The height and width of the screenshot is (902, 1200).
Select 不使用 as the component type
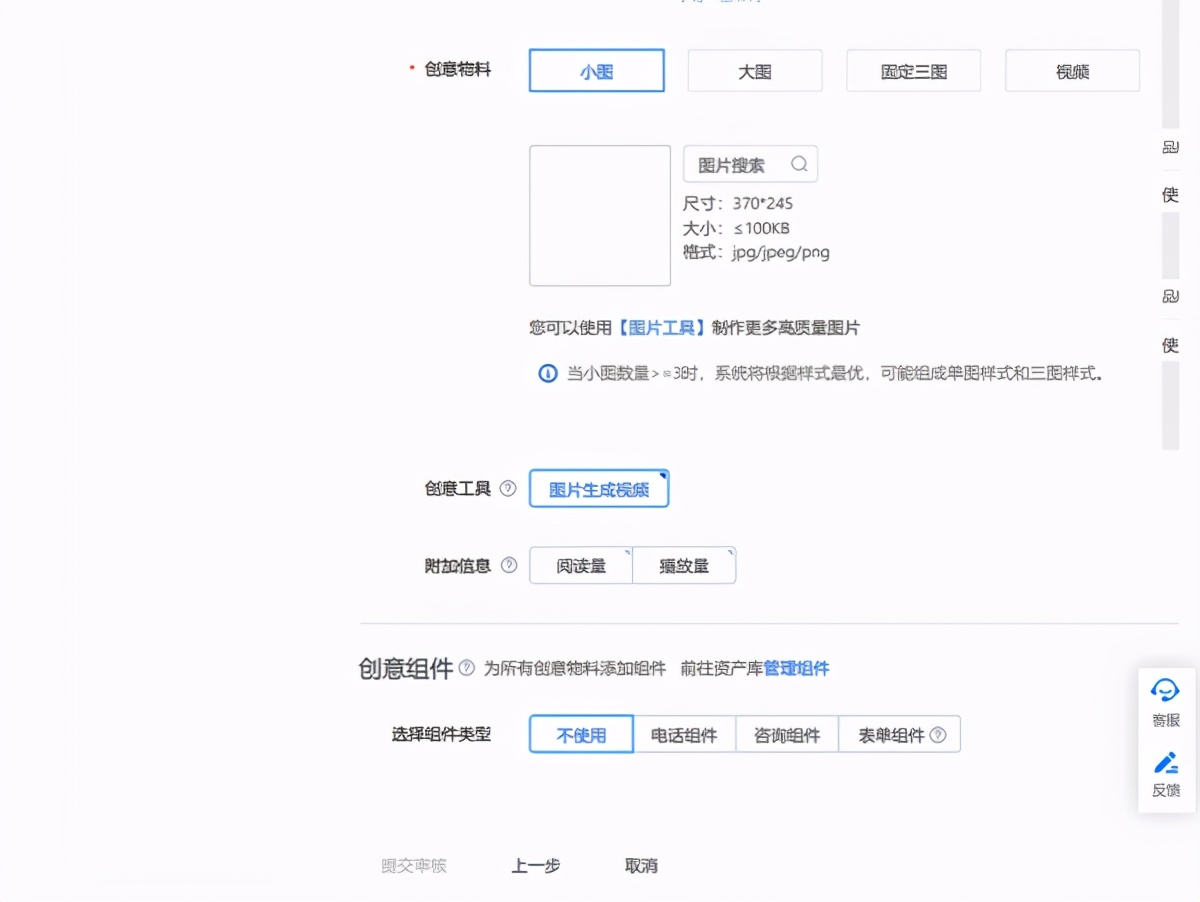pyautogui.click(x=580, y=734)
